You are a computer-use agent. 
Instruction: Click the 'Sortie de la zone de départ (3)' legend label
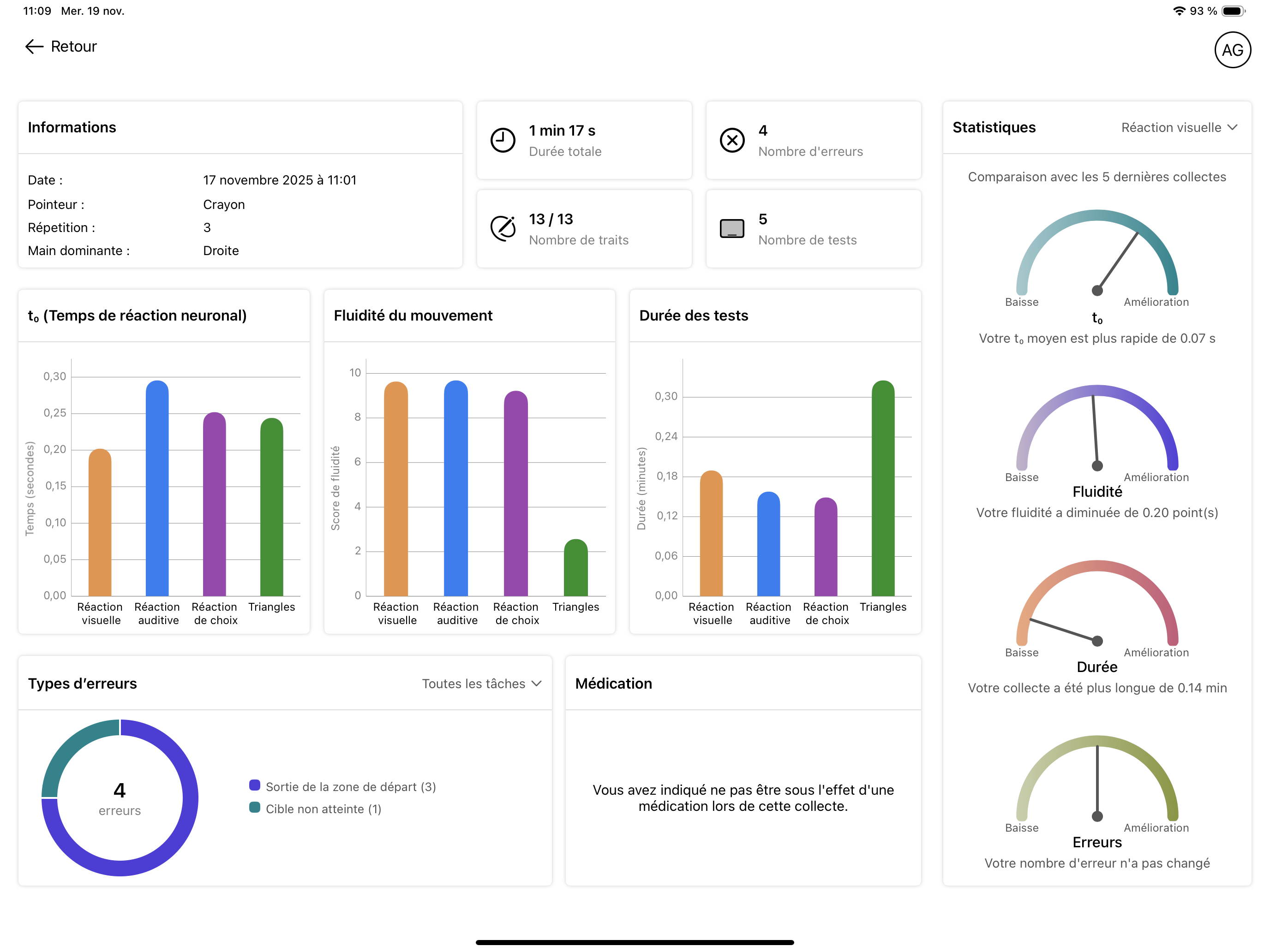tap(351, 787)
